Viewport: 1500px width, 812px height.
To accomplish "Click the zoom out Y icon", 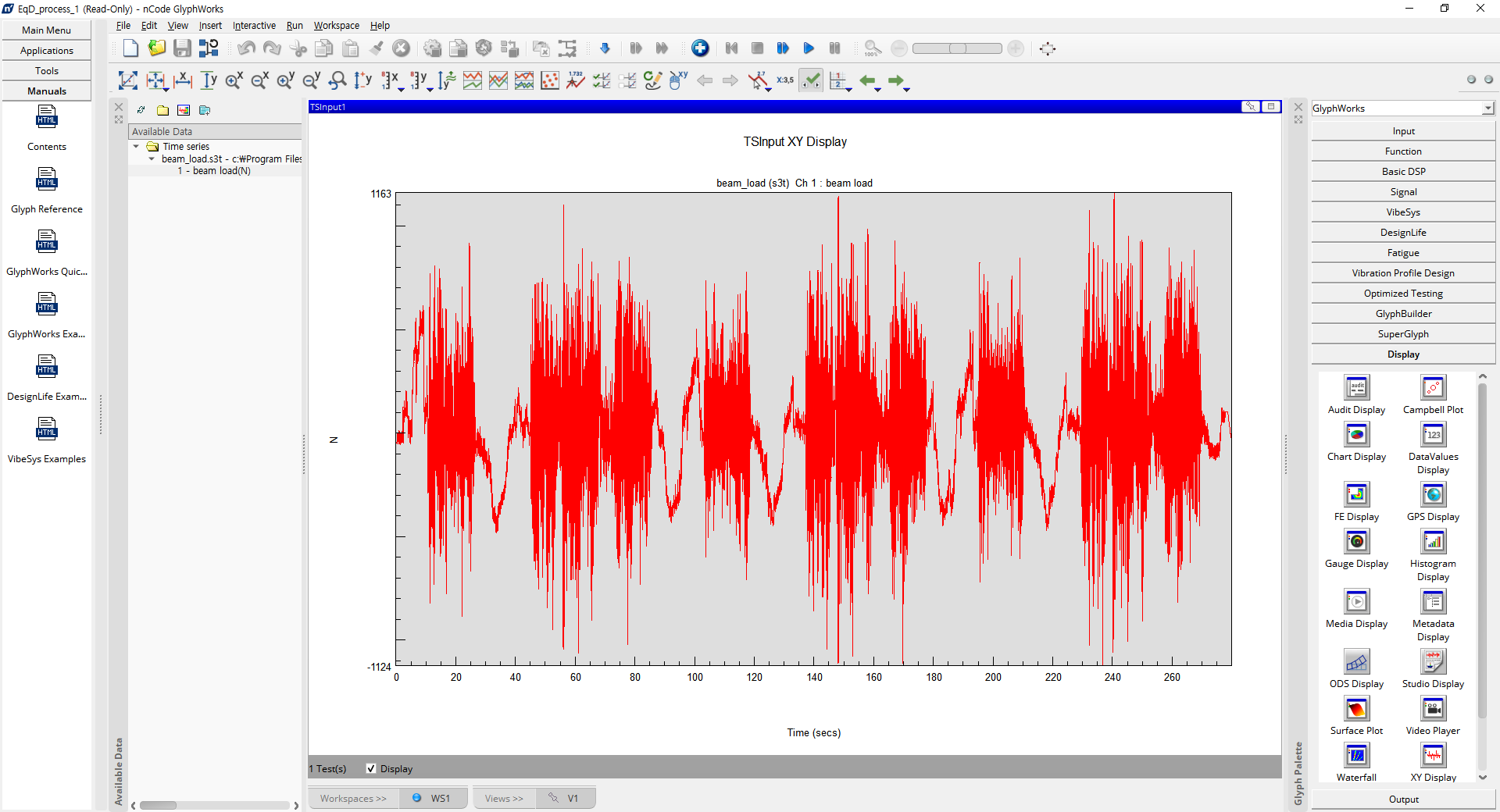I will pyautogui.click(x=312, y=80).
